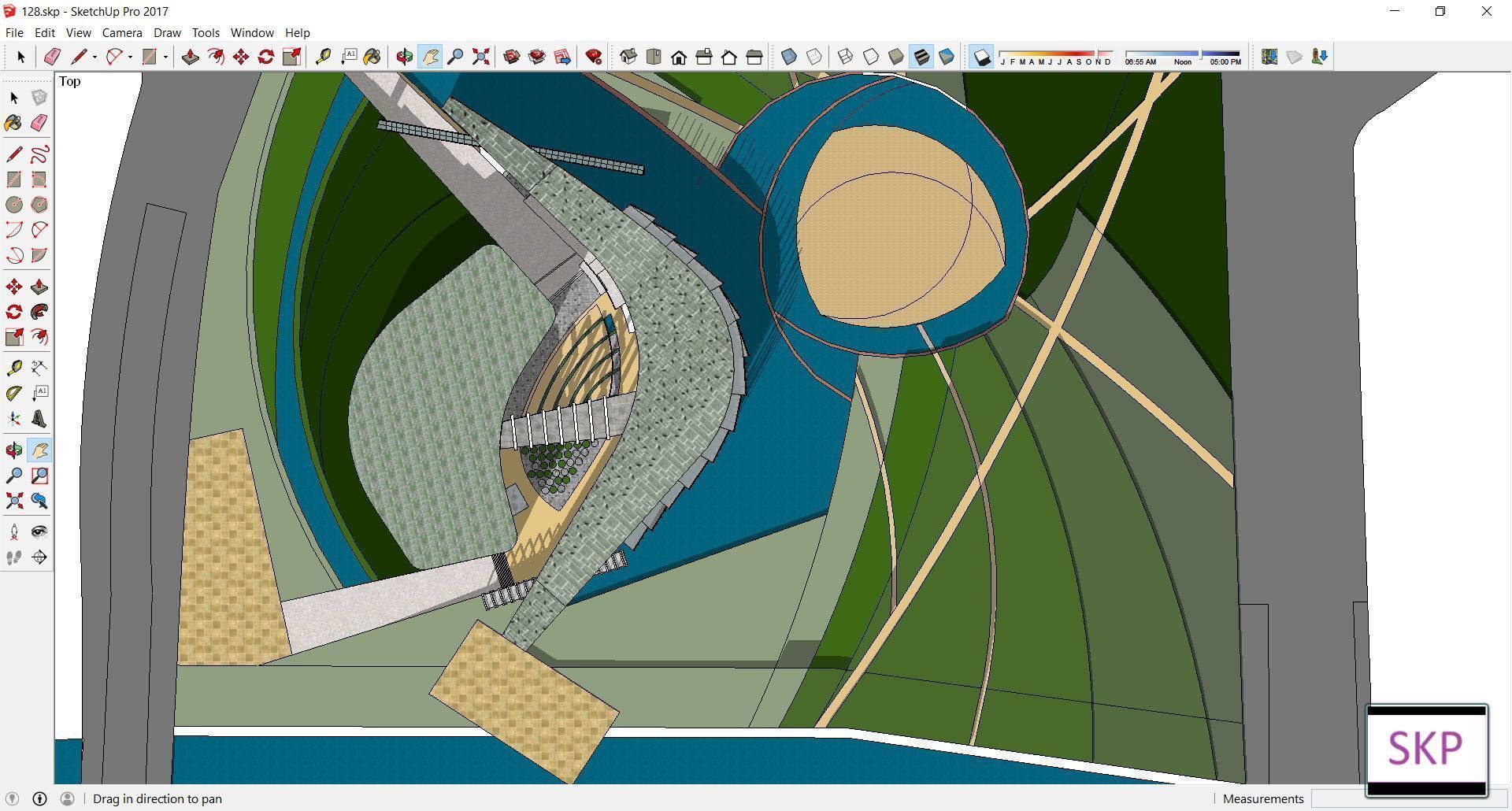Select the Polygon tool

[39, 205]
